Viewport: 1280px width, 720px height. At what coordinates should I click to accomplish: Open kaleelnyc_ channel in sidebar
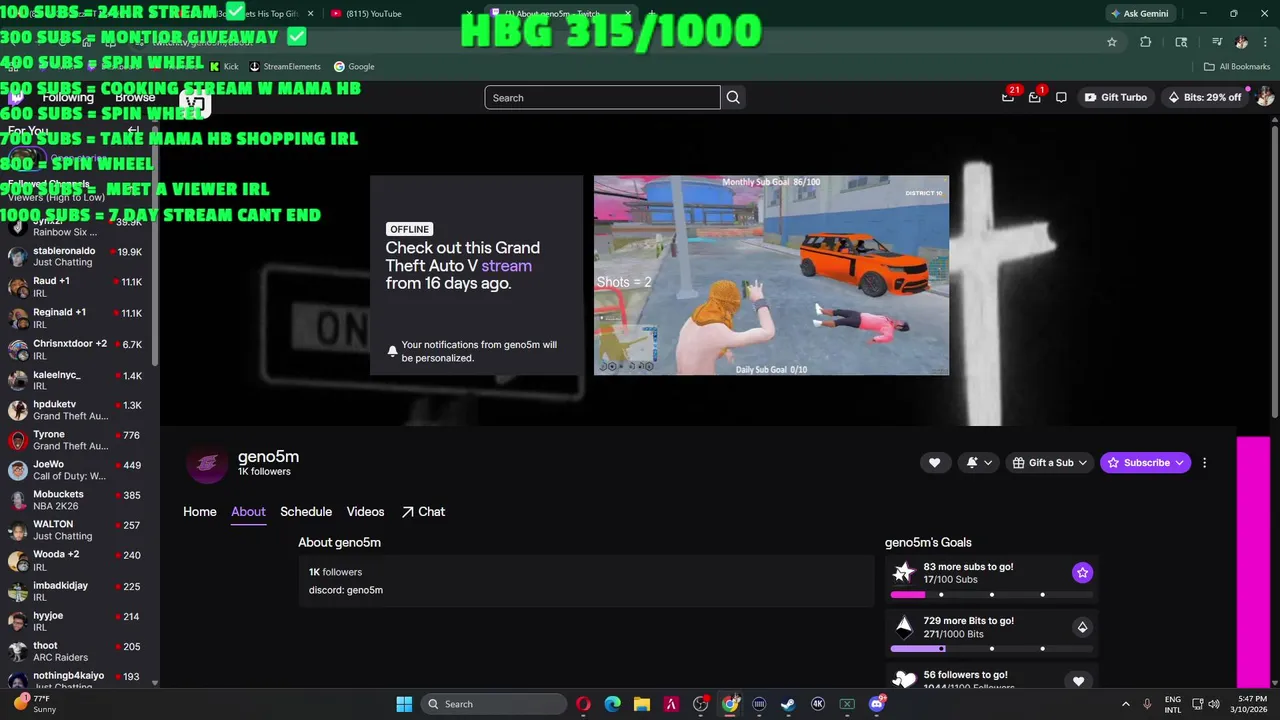(77, 380)
